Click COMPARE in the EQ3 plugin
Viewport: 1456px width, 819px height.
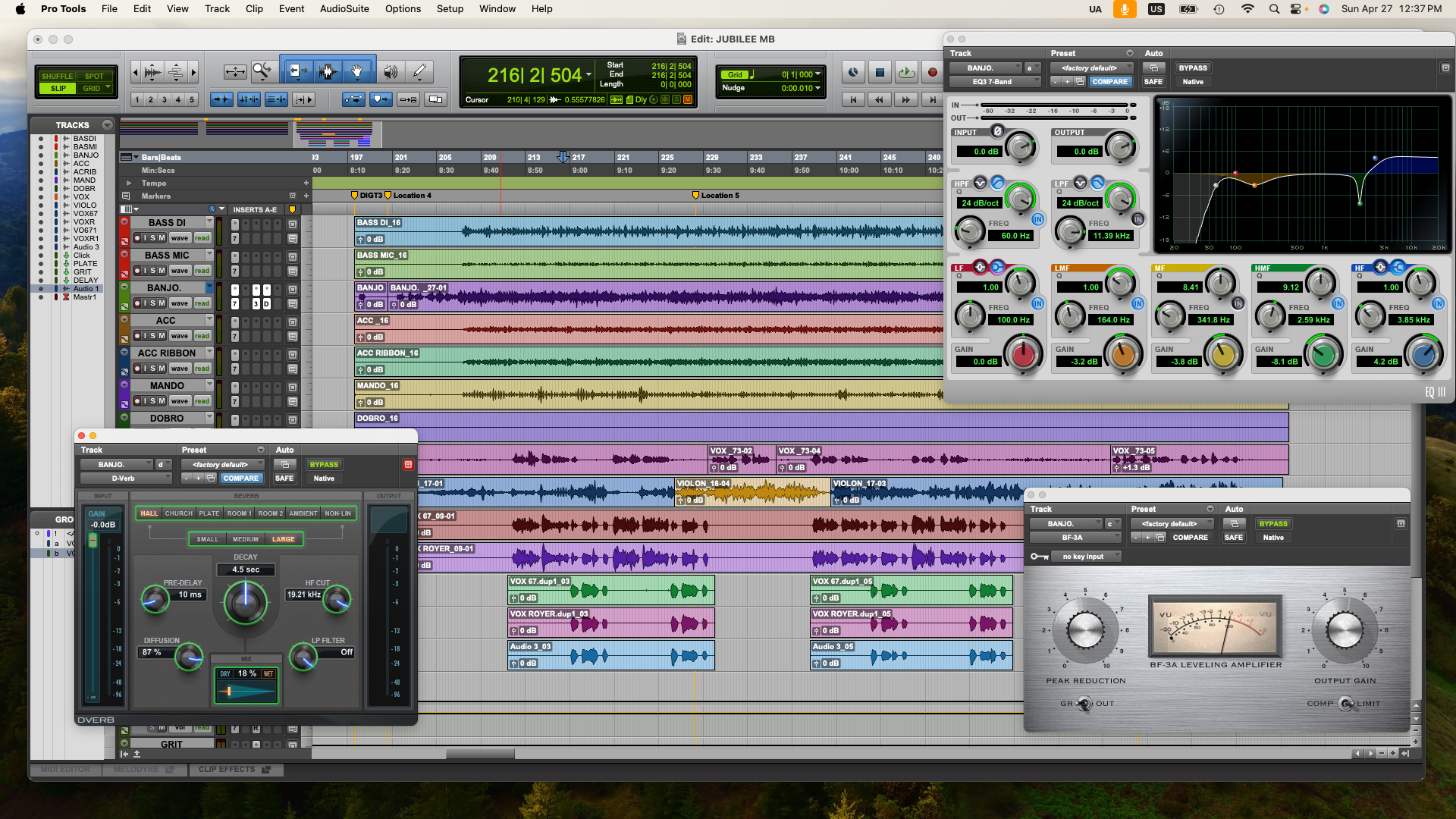[x=1109, y=82]
